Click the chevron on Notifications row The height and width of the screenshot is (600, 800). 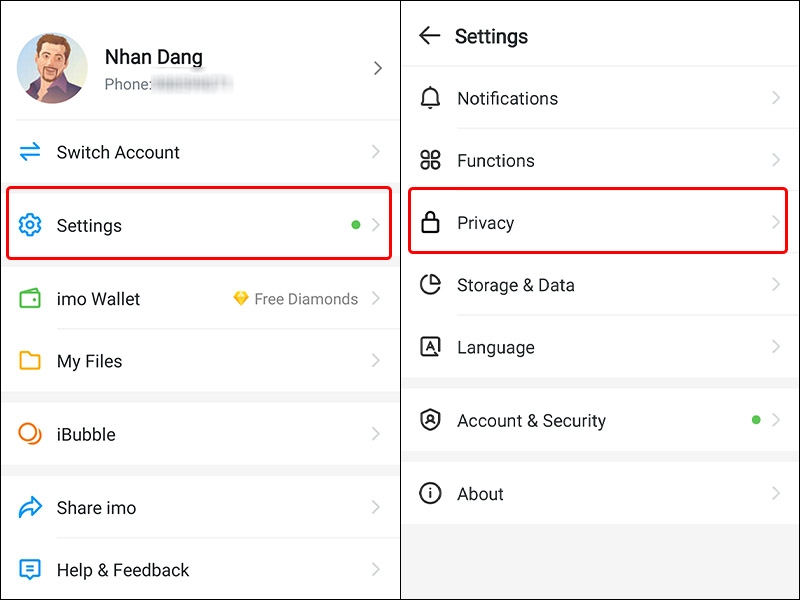tap(776, 97)
